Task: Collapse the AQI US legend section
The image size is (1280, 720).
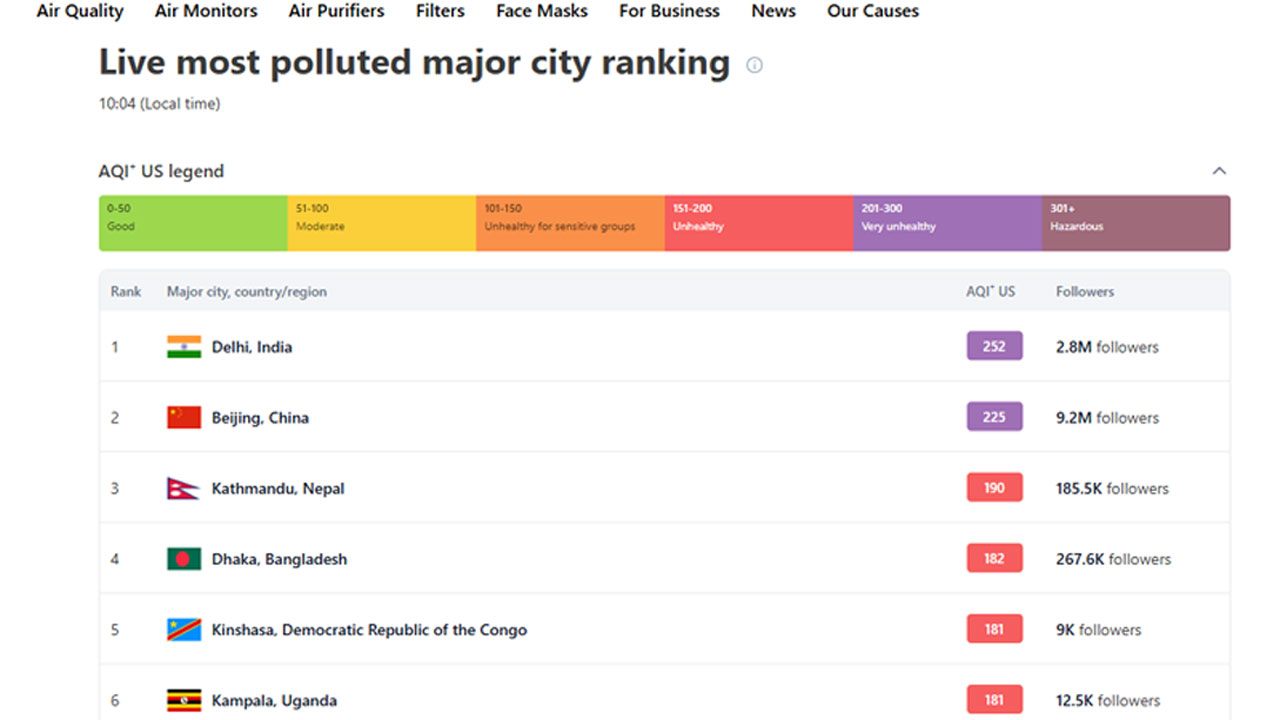Action: click(1219, 171)
